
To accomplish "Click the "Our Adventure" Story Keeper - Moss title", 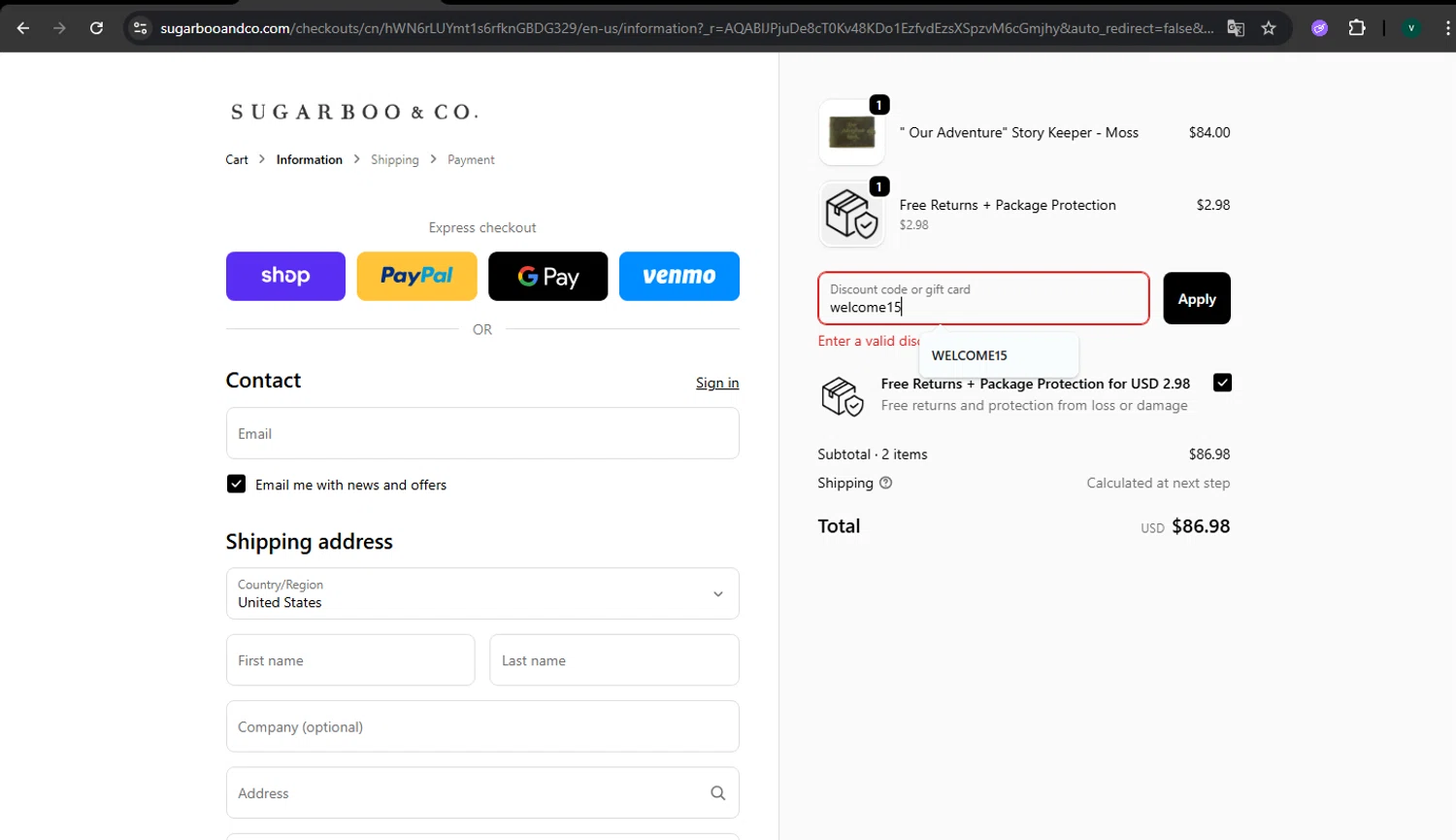I will click(x=1019, y=132).
